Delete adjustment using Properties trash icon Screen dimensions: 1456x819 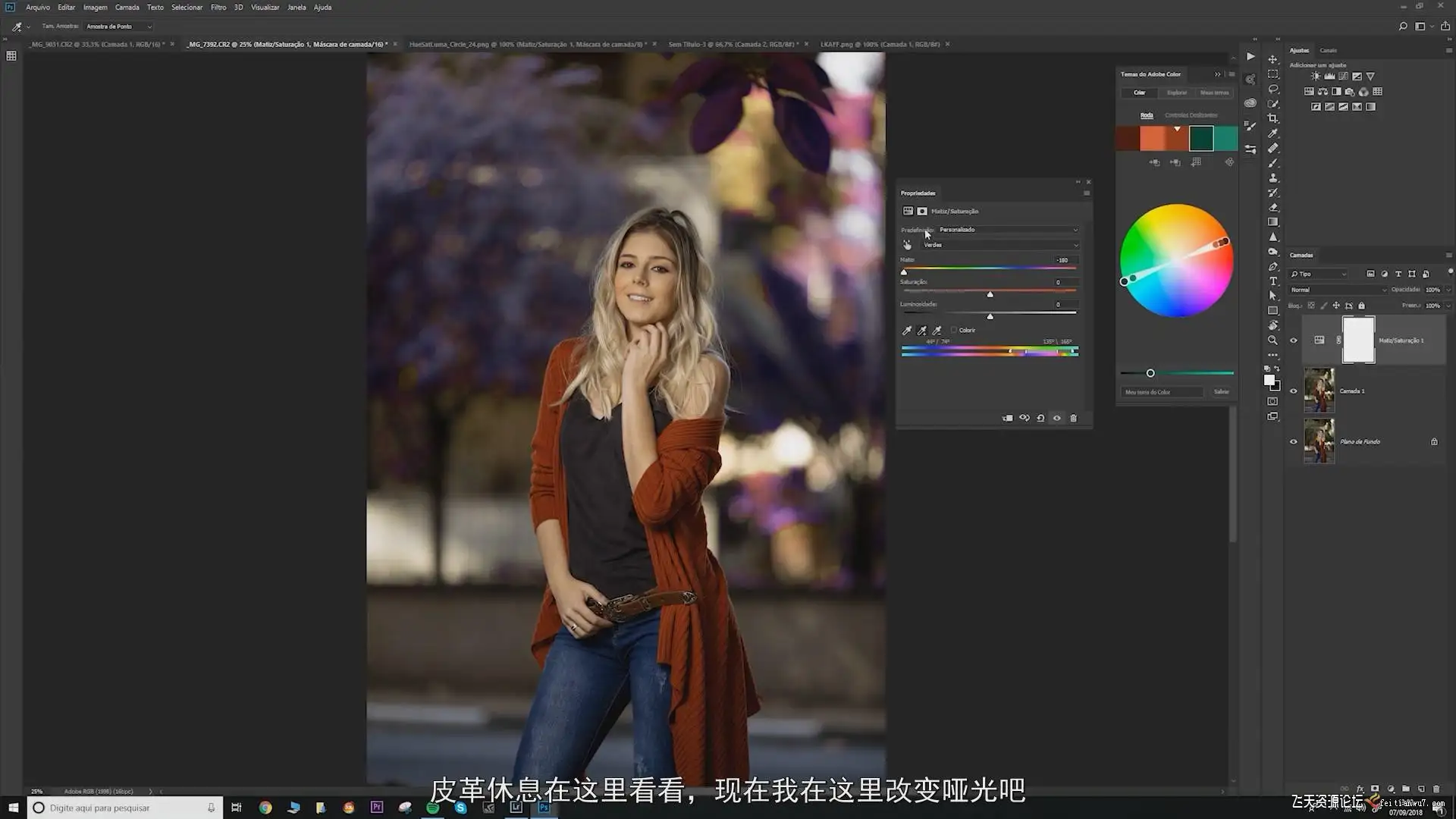click(x=1073, y=418)
